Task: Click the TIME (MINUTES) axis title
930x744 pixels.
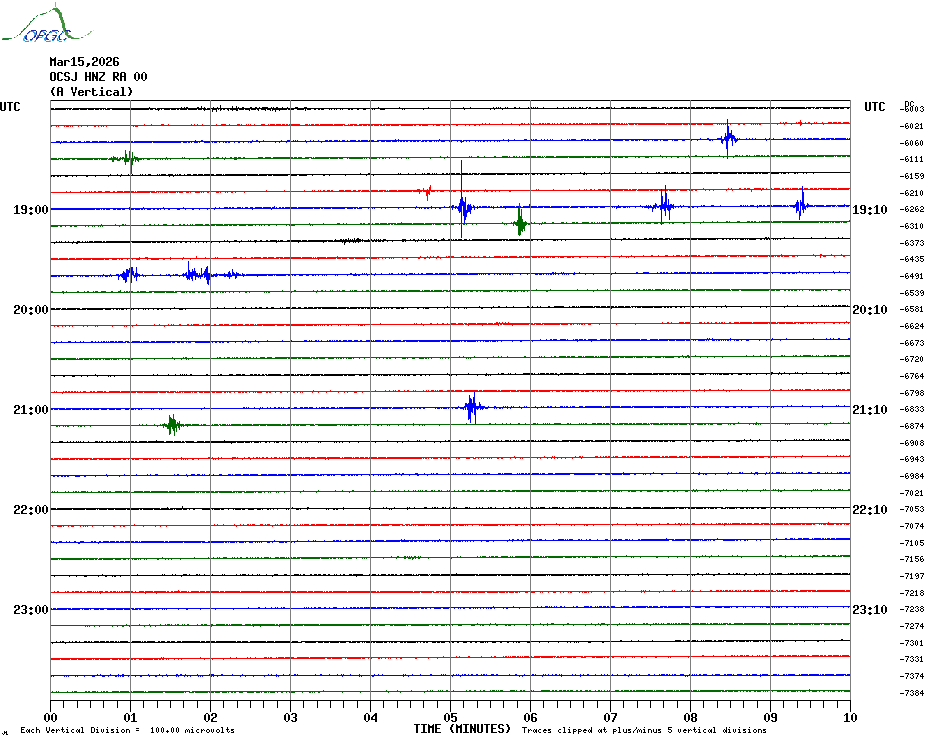Action: tap(462, 729)
